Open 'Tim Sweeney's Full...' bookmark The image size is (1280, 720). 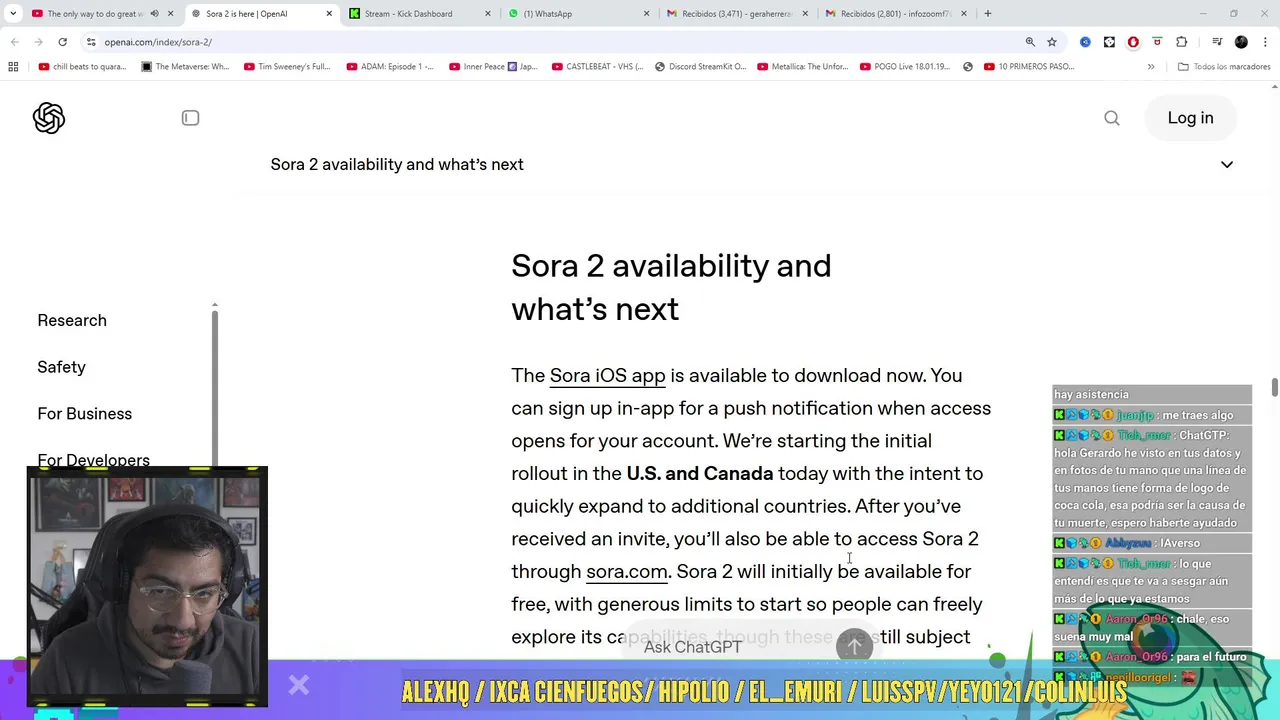287,67
